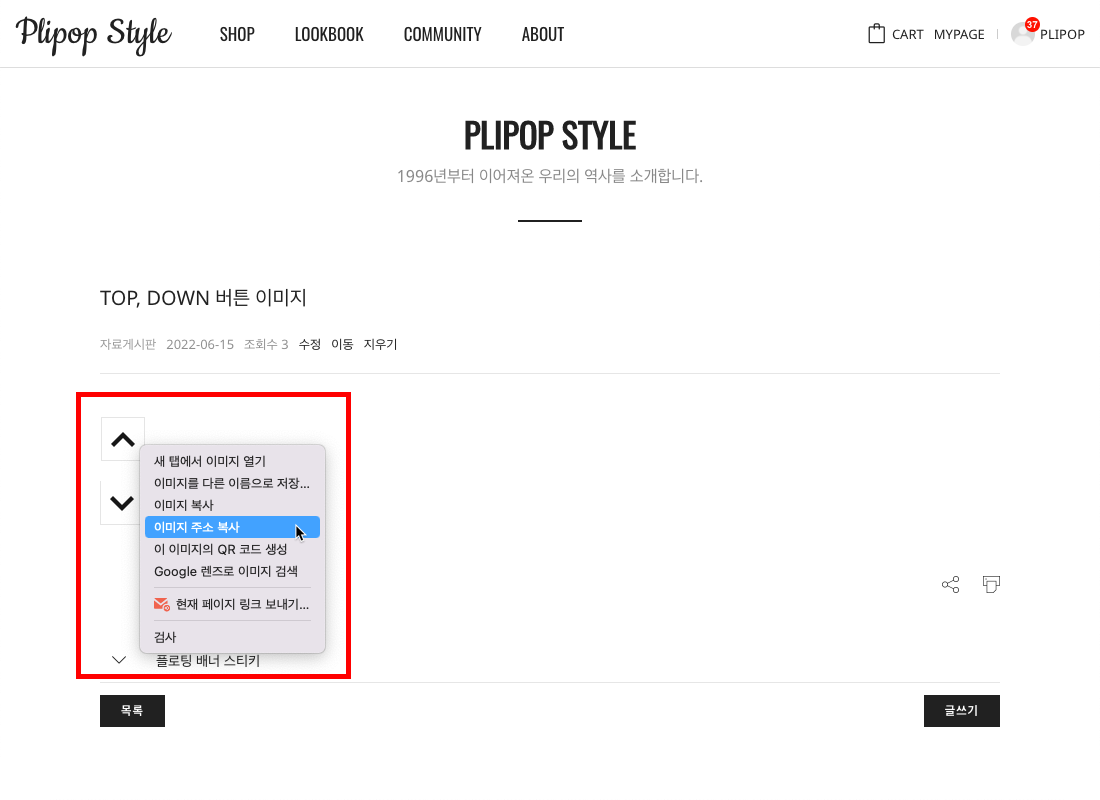Expand the next post chevron arrow
The image size is (1100, 800).
(119, 660)
